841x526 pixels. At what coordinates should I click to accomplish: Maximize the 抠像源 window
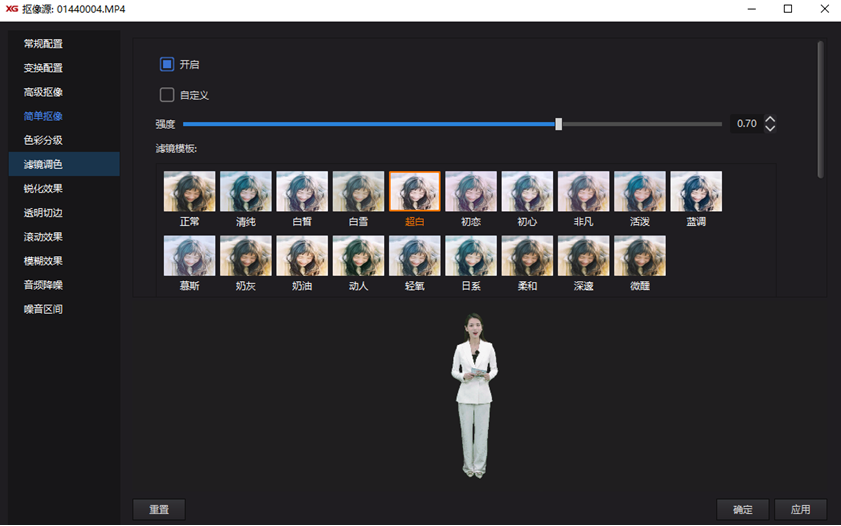click(788, 9)
